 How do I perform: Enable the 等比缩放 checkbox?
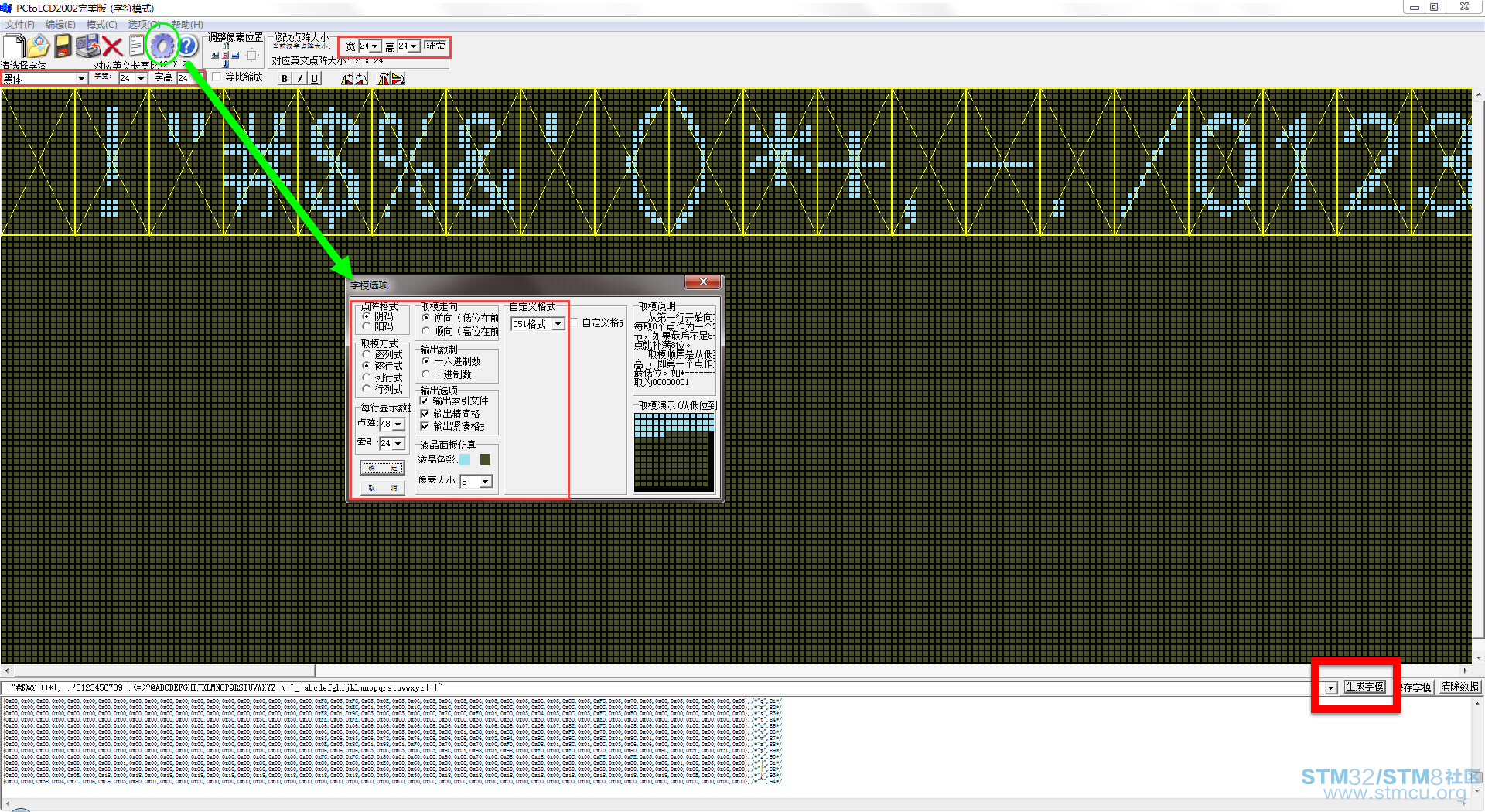click(x=217, y=77)
